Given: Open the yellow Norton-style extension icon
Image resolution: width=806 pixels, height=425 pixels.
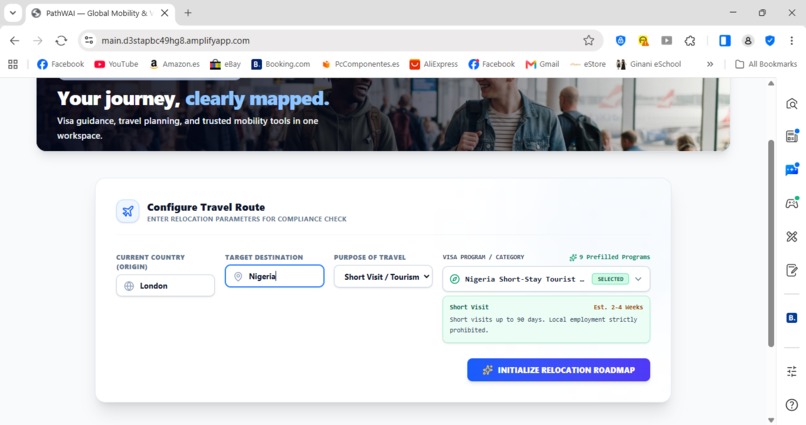Looking at the screenshot, I should click(643, 41).
